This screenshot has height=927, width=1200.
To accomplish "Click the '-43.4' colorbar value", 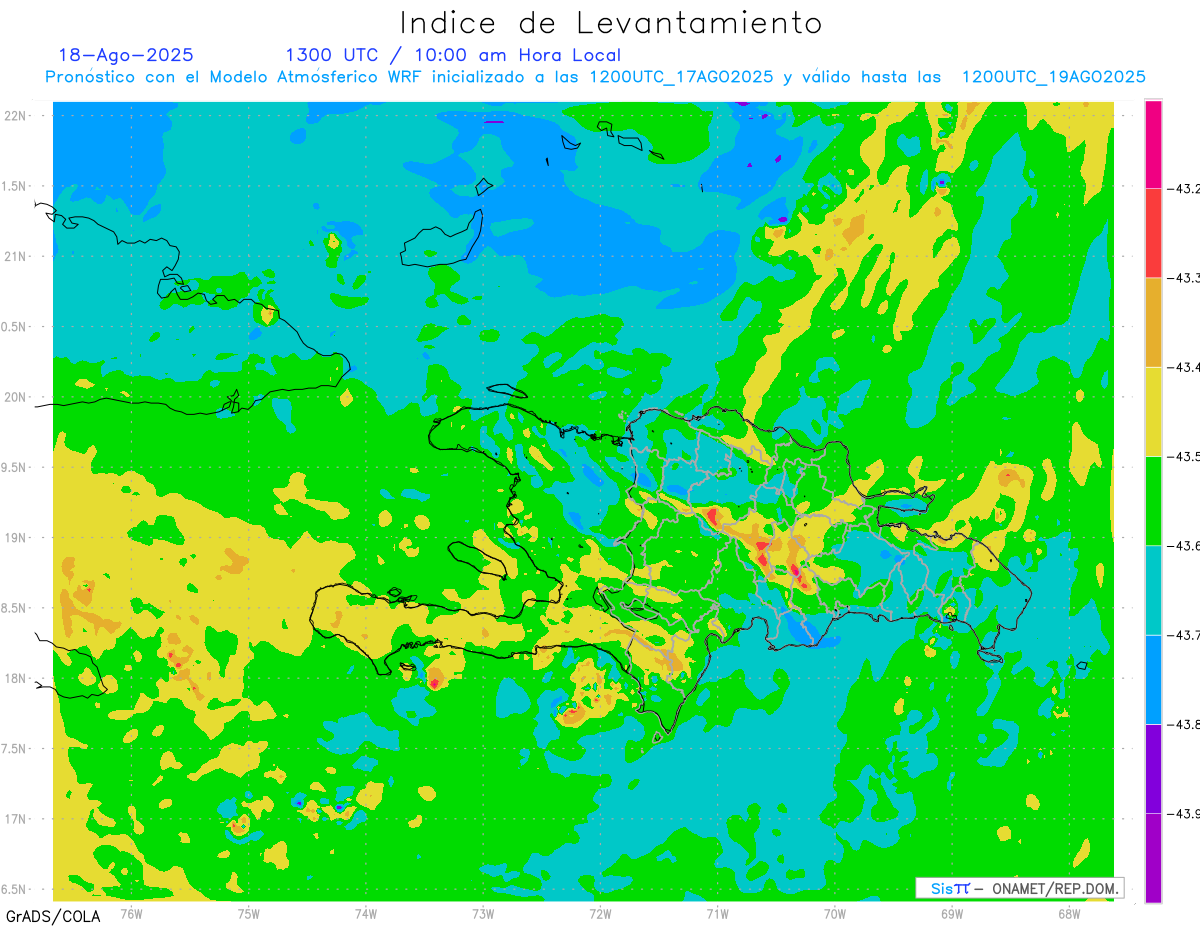I will (1184, 367).
